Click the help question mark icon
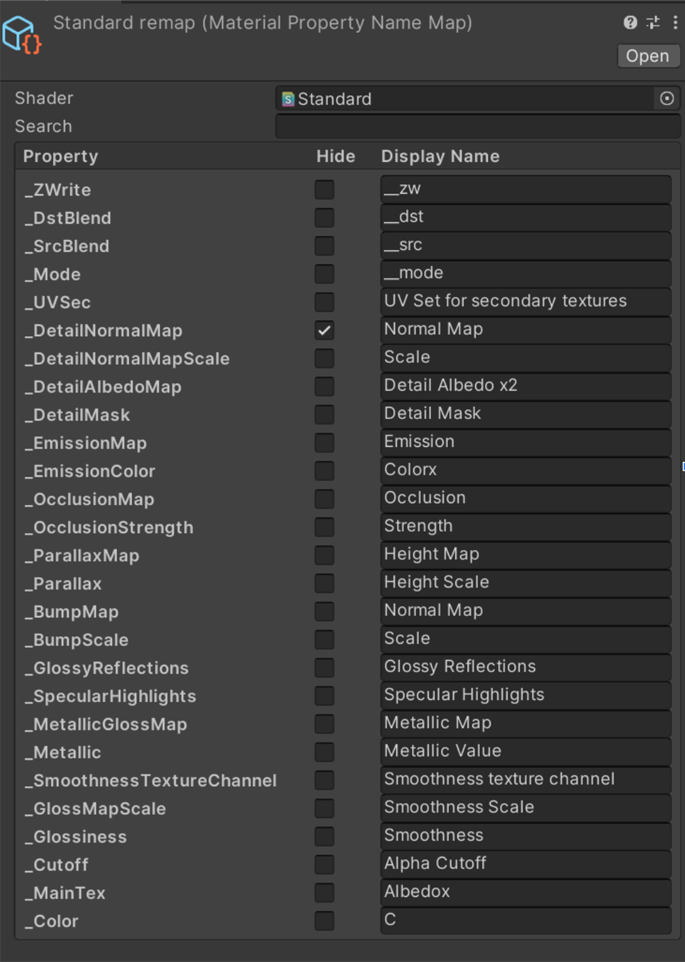The height and width of the screenshot is (962, 685). [630, 22]
